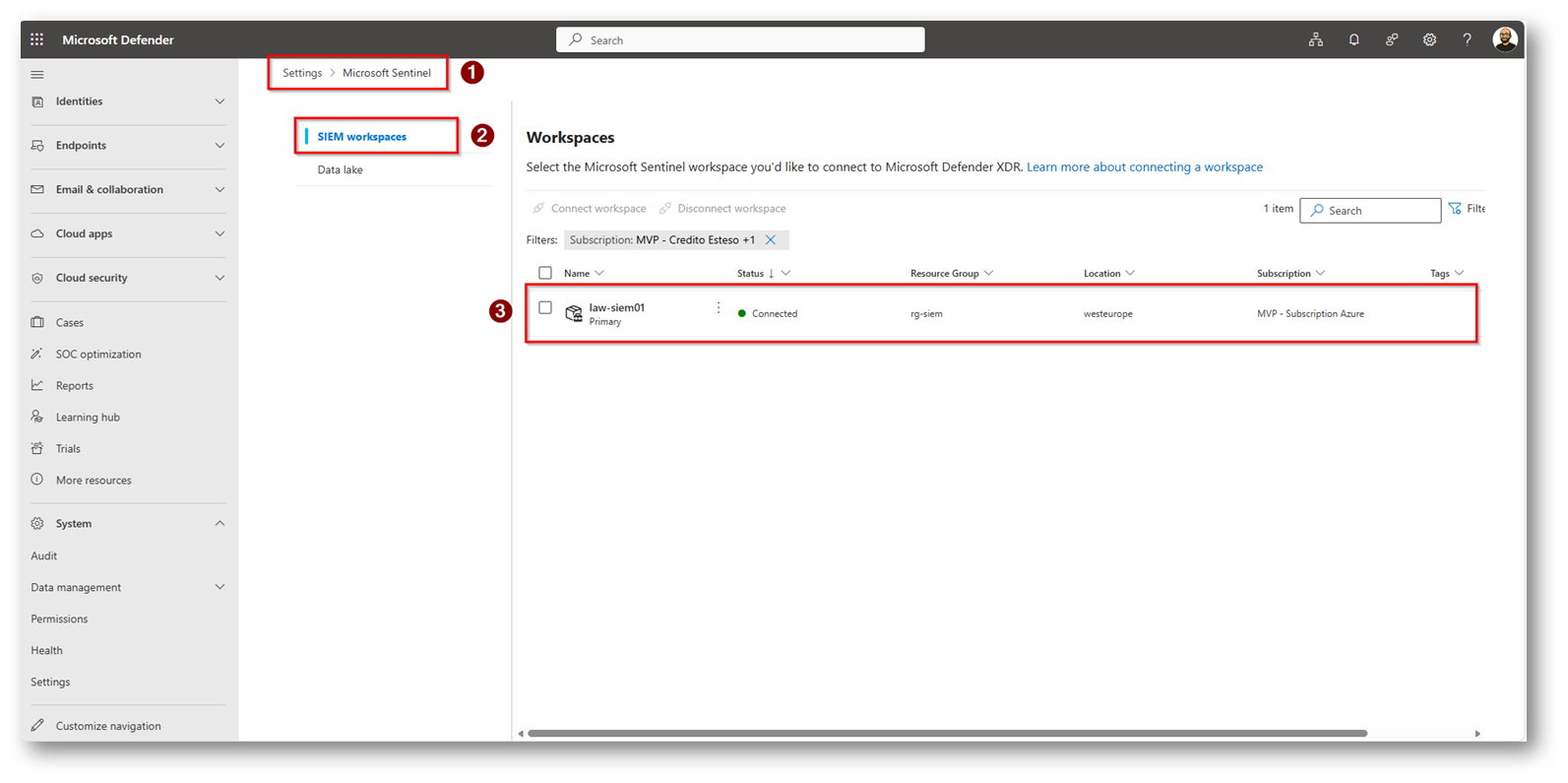This screenshot has width=1568, height=783.
Task: Click the Microsoft Sentinel breadcrumb
Action: tap(387, 73)
